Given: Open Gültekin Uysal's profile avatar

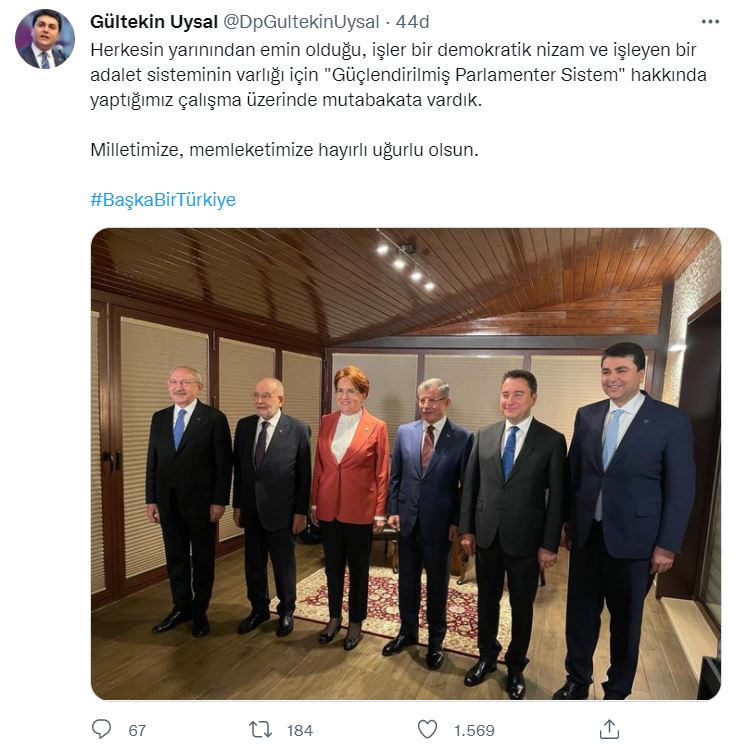Looking at the screenshot, I should point(45,38).
